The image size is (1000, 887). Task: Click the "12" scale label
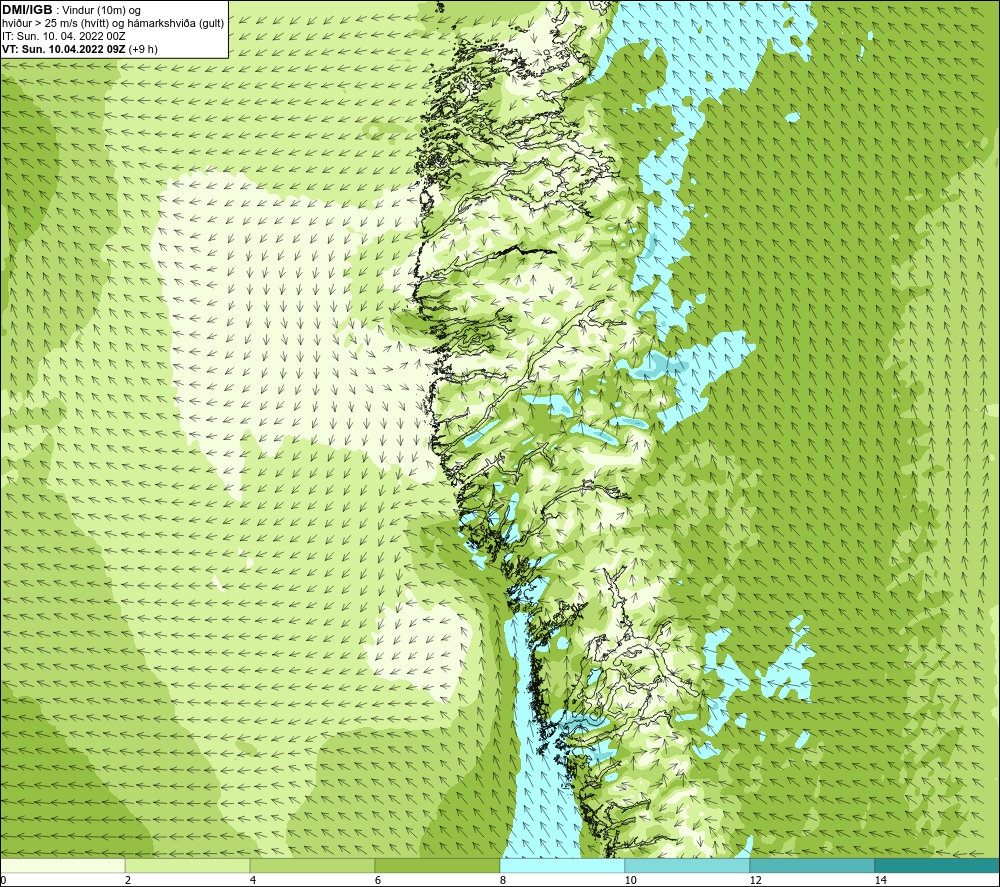point(755,880)
